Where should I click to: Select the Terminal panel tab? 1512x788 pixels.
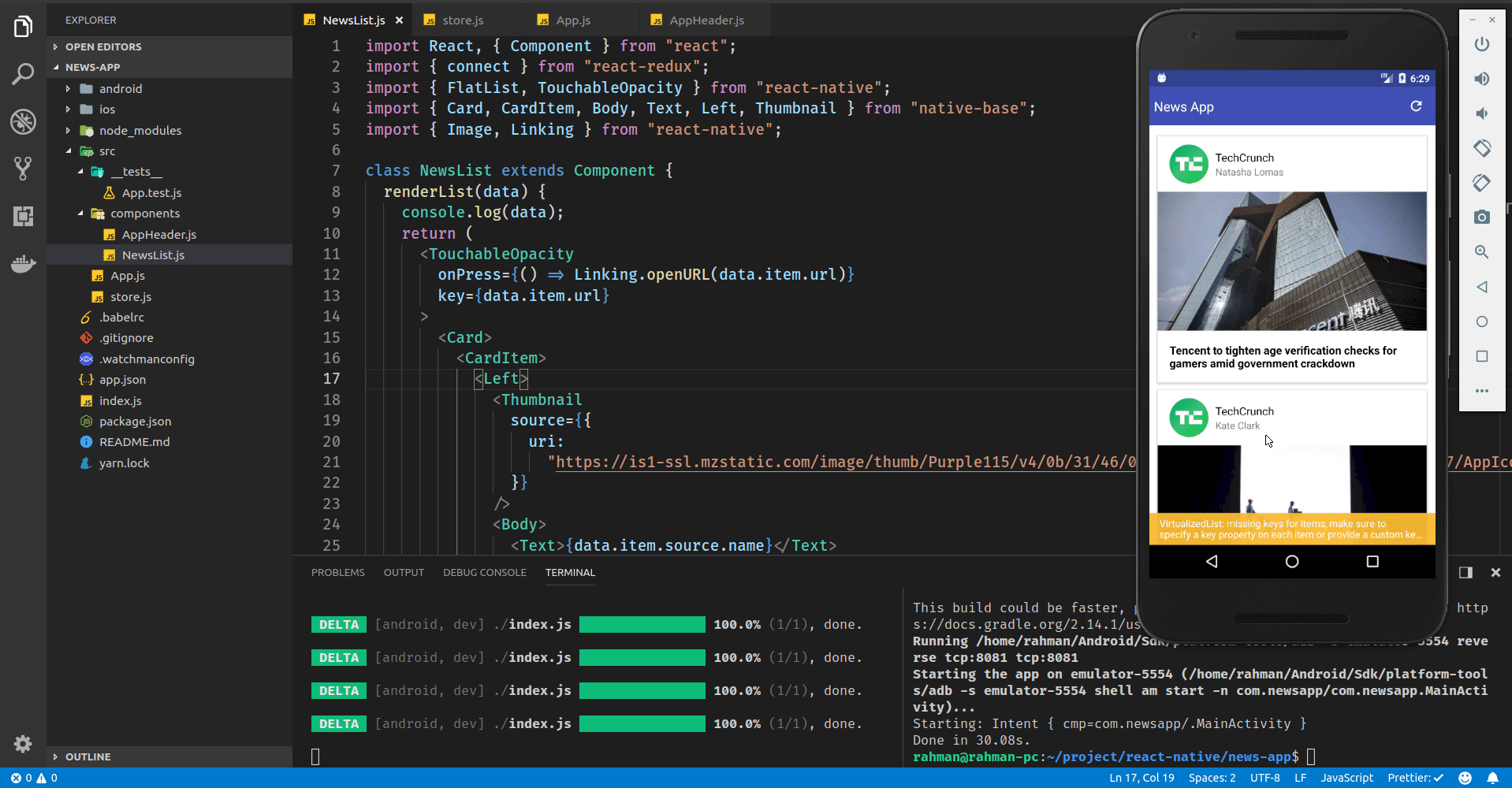pos(570,573)
